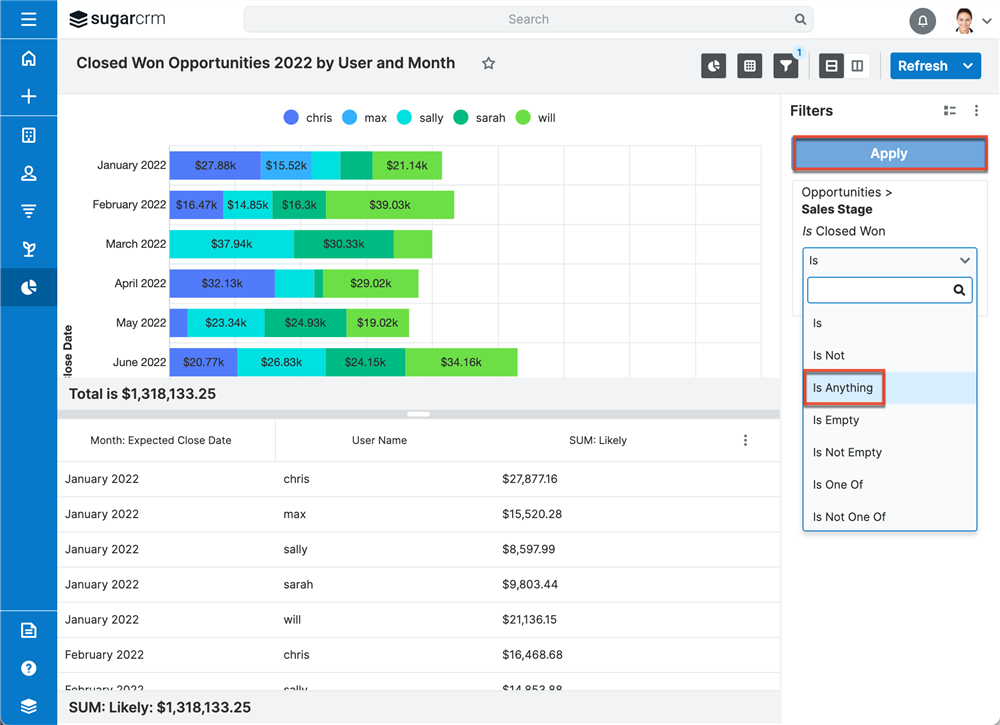Open the help question mark icon
1000x725 pixels.
28,668
